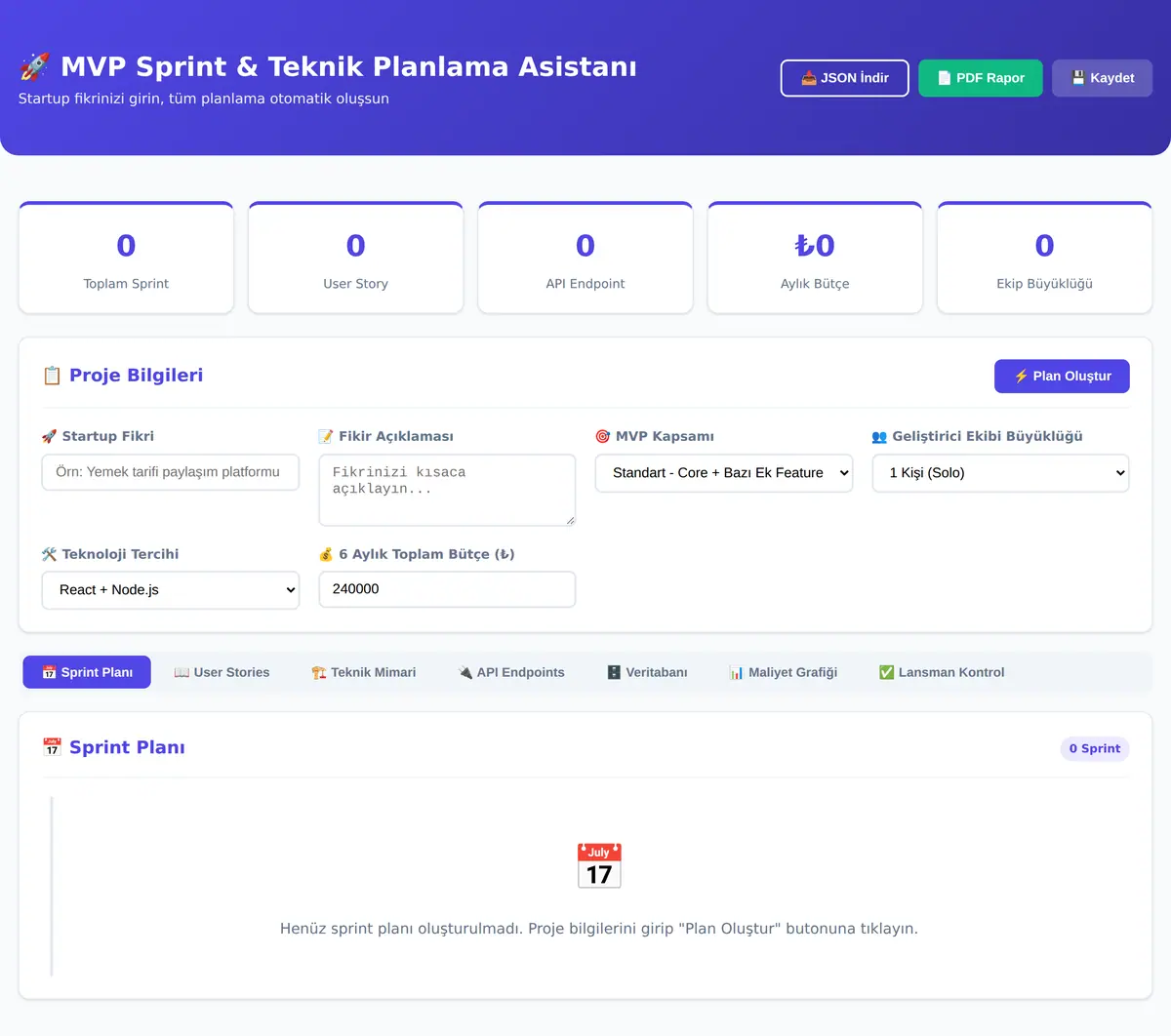Click the MVP Sprint & Teknik Planlama title
The height and width of the screenshot is (1036, 1171).
click(349, 66)
